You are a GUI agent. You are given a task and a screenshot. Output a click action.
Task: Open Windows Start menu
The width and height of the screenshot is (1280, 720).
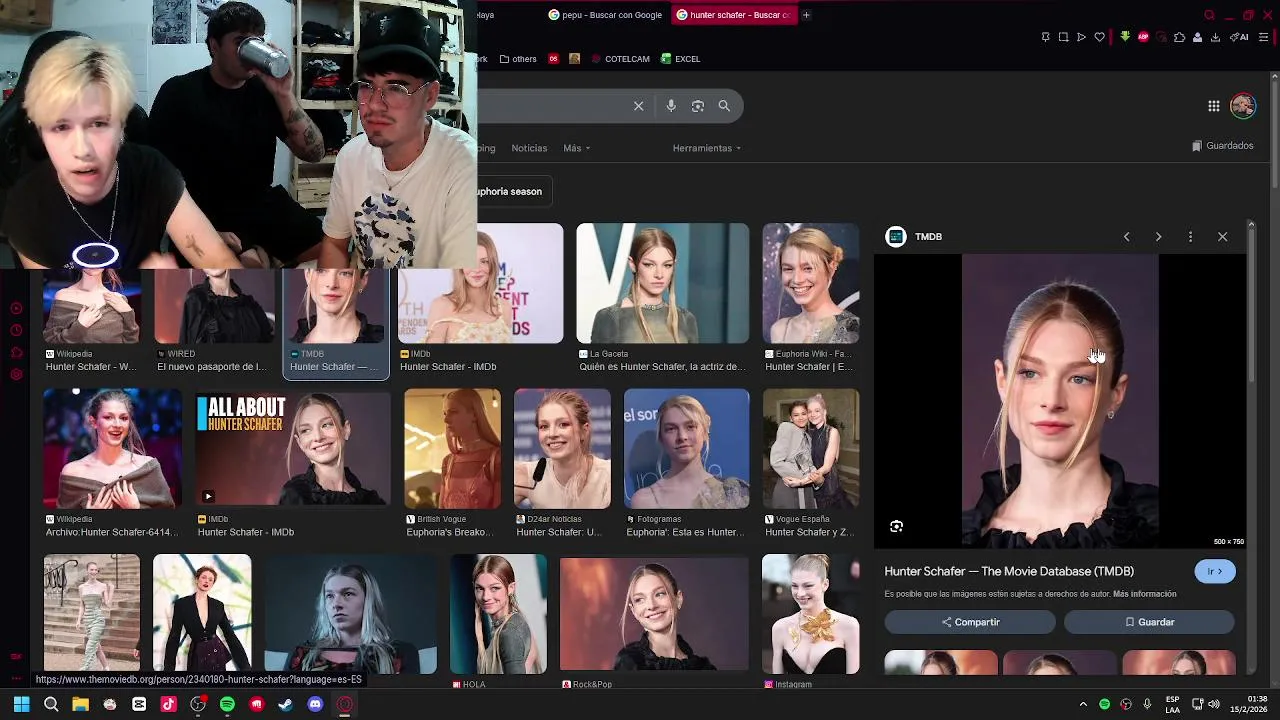point(21,704)
